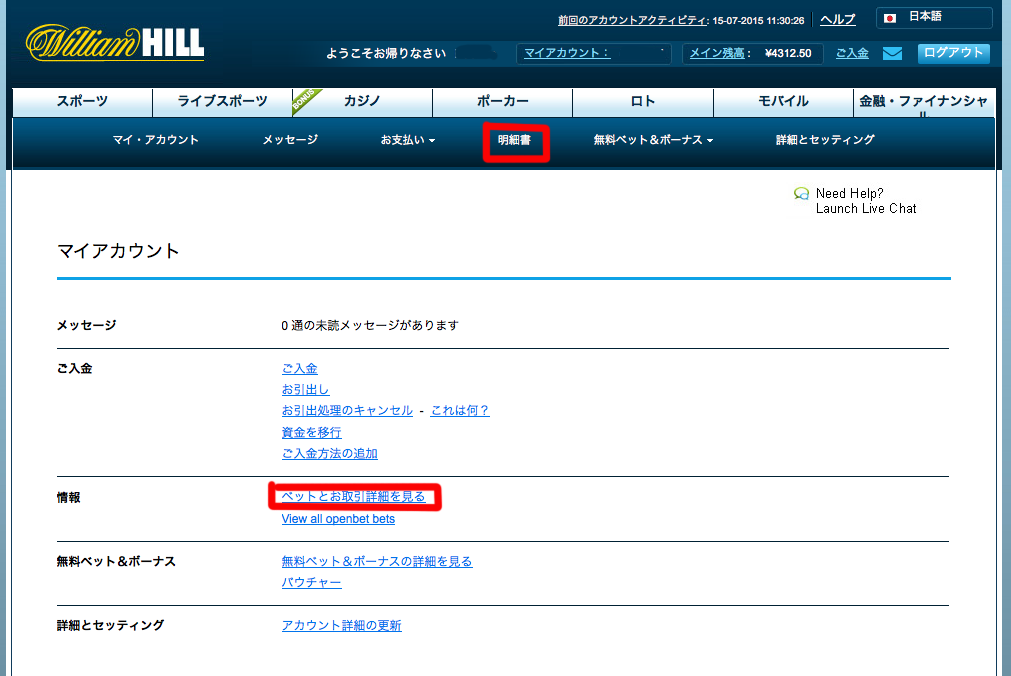1011x676 pixels.
Task: Open the 明細書 menu item
Action: [514, 140]
